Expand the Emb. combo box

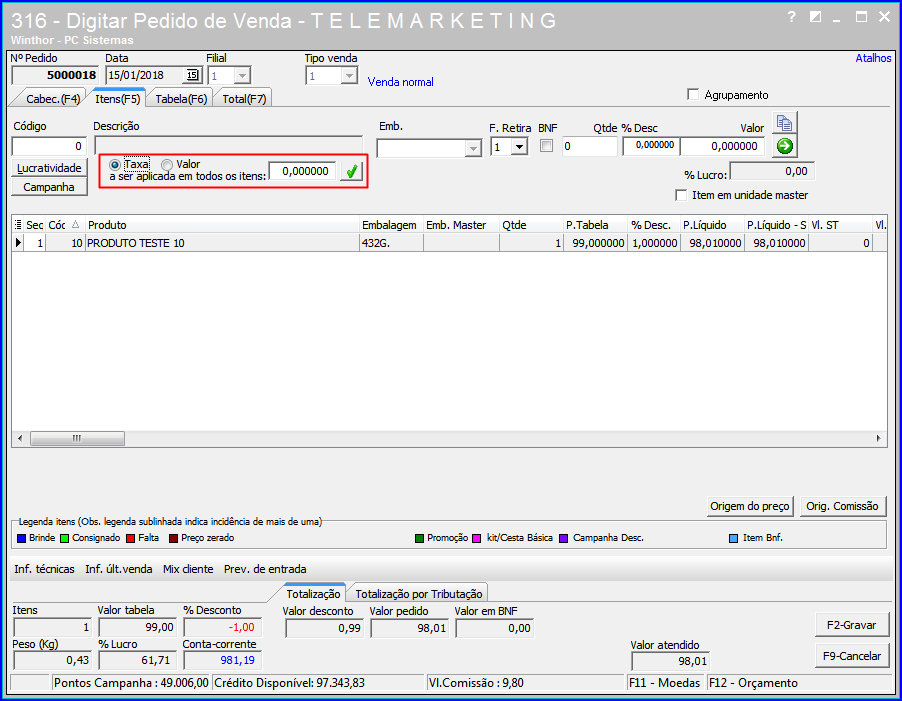pyautogui.click(x=473, y=148)
